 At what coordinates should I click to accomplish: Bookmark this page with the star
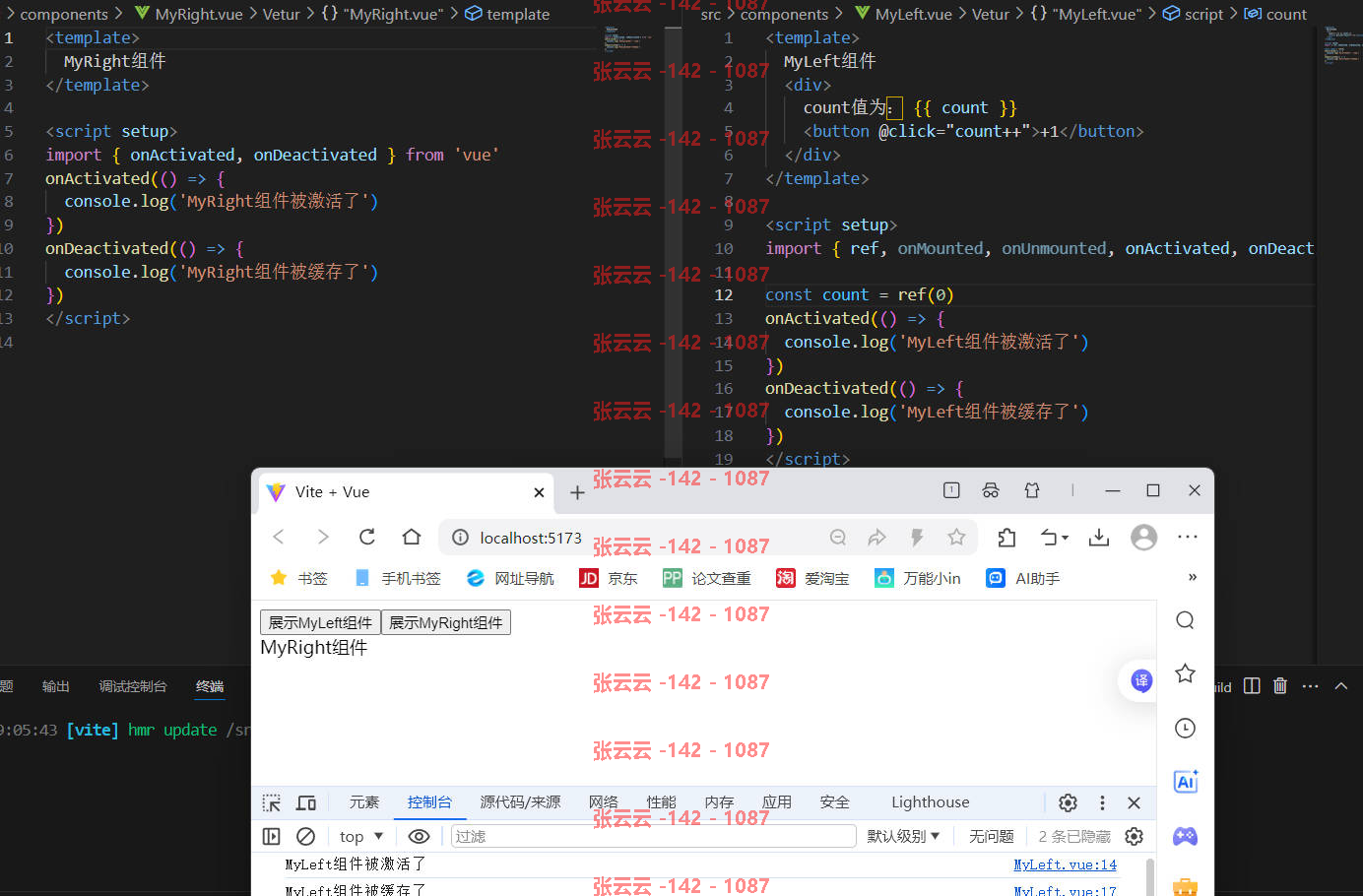(x=956, y=538)
